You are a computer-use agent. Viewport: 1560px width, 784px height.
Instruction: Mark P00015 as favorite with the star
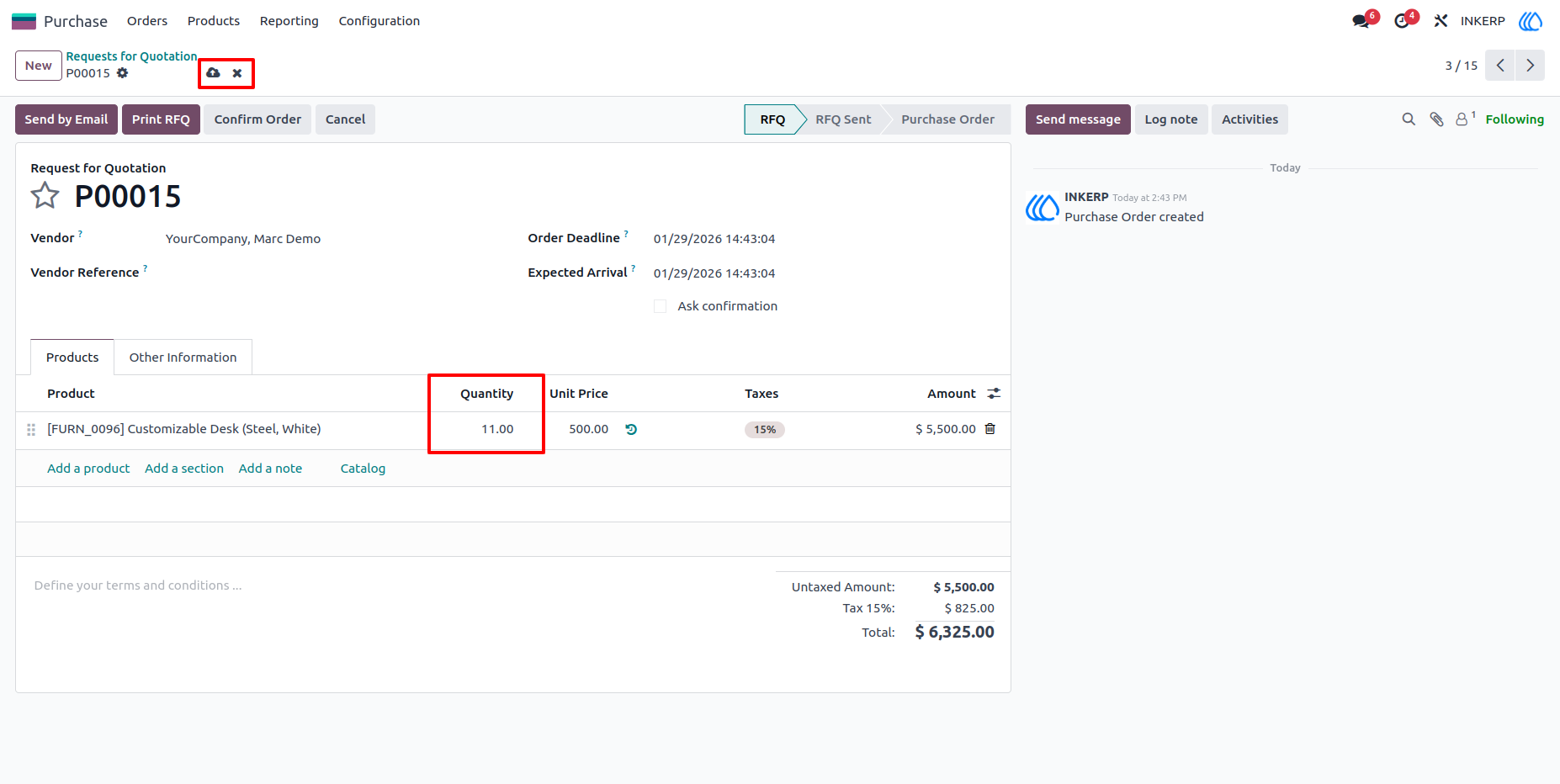tap(45, 196)
